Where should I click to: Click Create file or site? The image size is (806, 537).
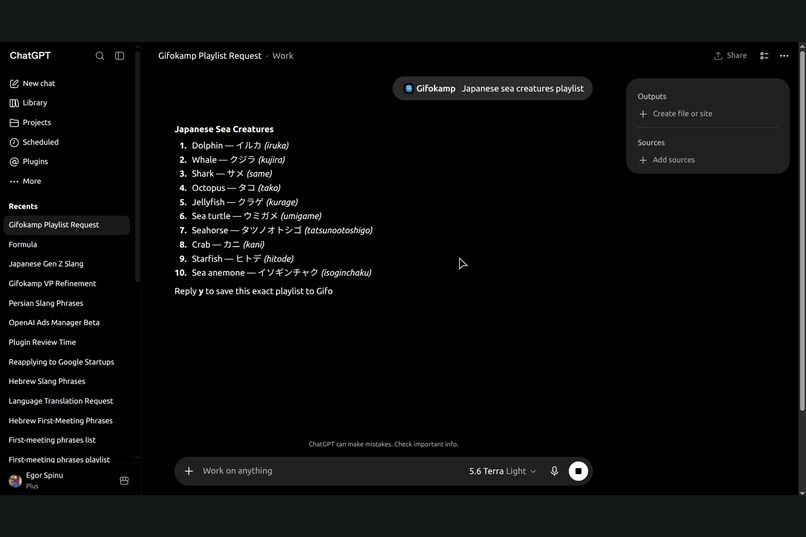[x=682, y=114]
